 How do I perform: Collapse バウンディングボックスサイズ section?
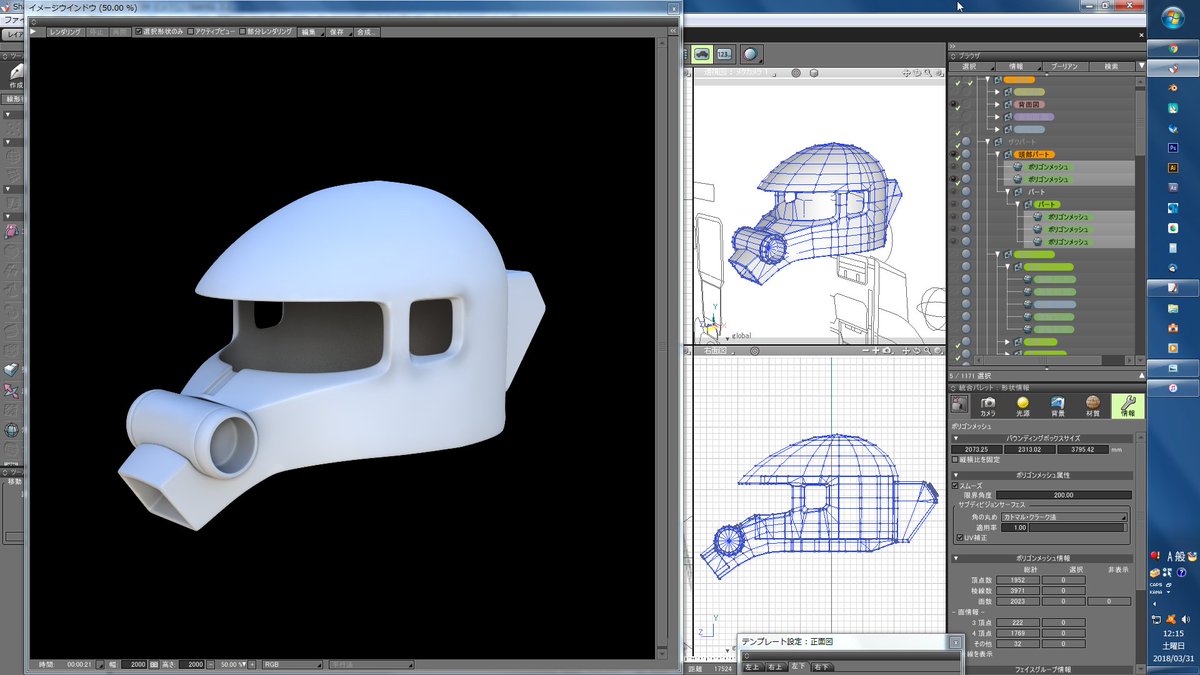[x=956, y=438]
